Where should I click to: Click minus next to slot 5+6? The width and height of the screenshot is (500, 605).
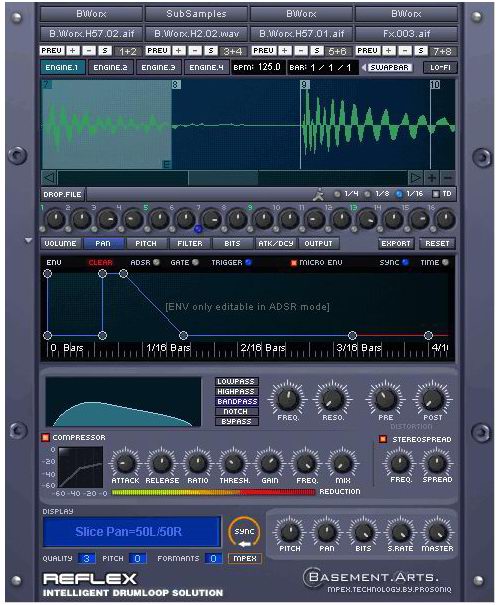coord(301,51)
